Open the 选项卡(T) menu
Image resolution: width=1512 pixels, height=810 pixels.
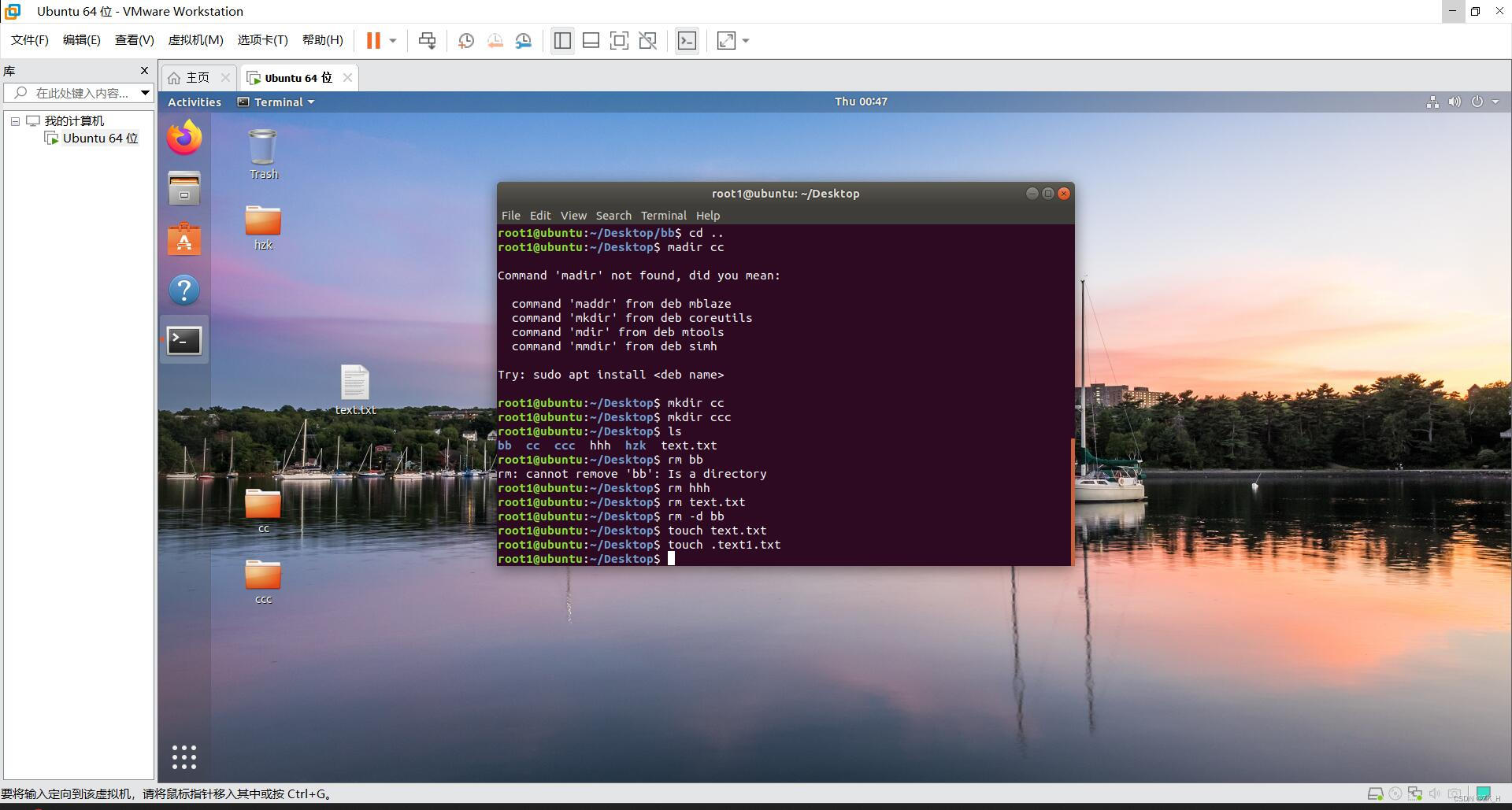pos(263,40)
